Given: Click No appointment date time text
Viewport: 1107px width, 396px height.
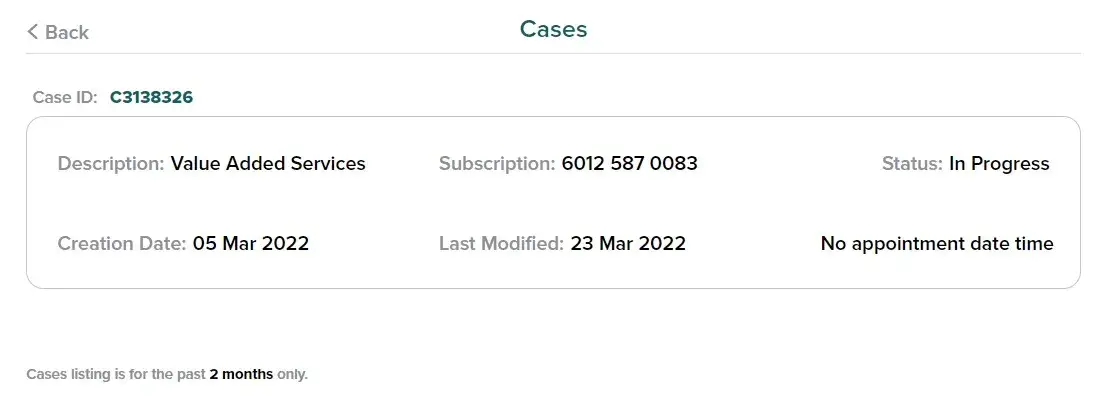Looking at the screenshot, I should click(937, 244).
